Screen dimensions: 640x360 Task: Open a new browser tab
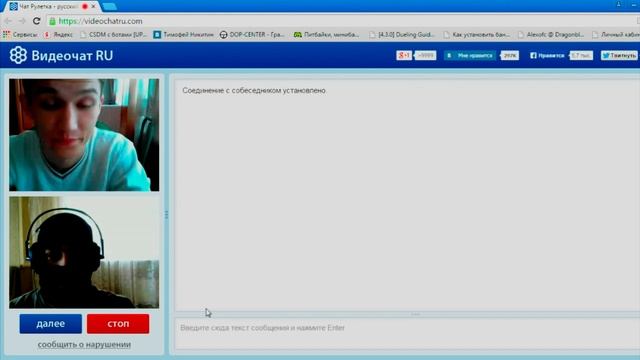(109, 7)
